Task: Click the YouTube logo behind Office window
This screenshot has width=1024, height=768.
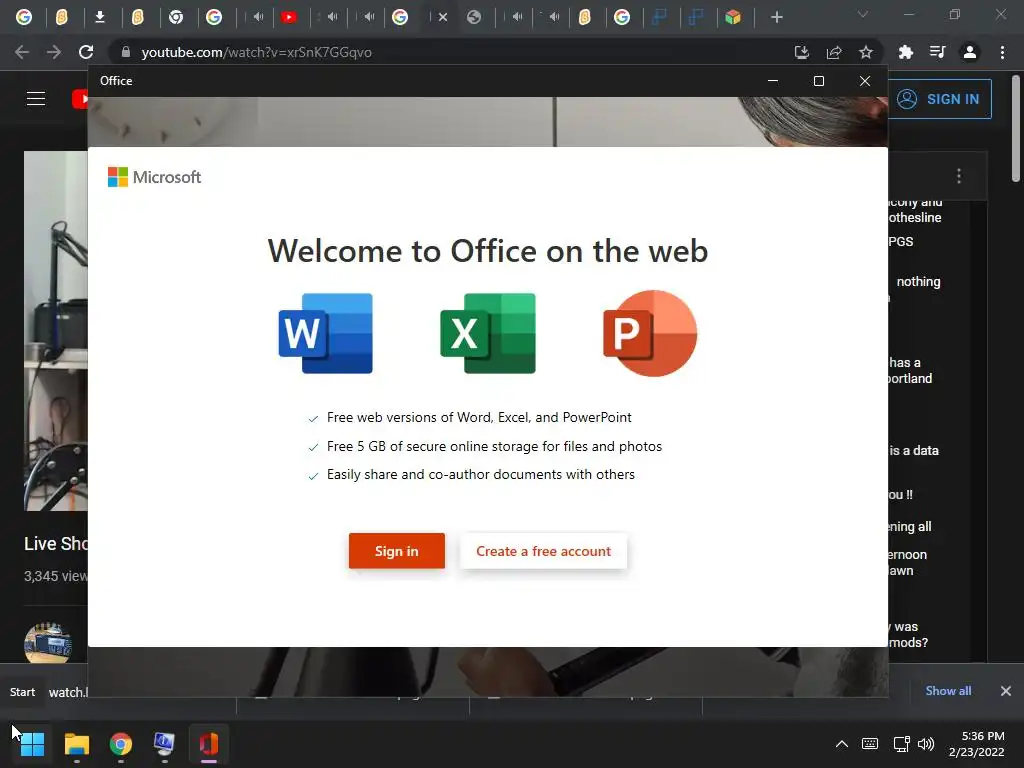Action: [x=80, y=99]
